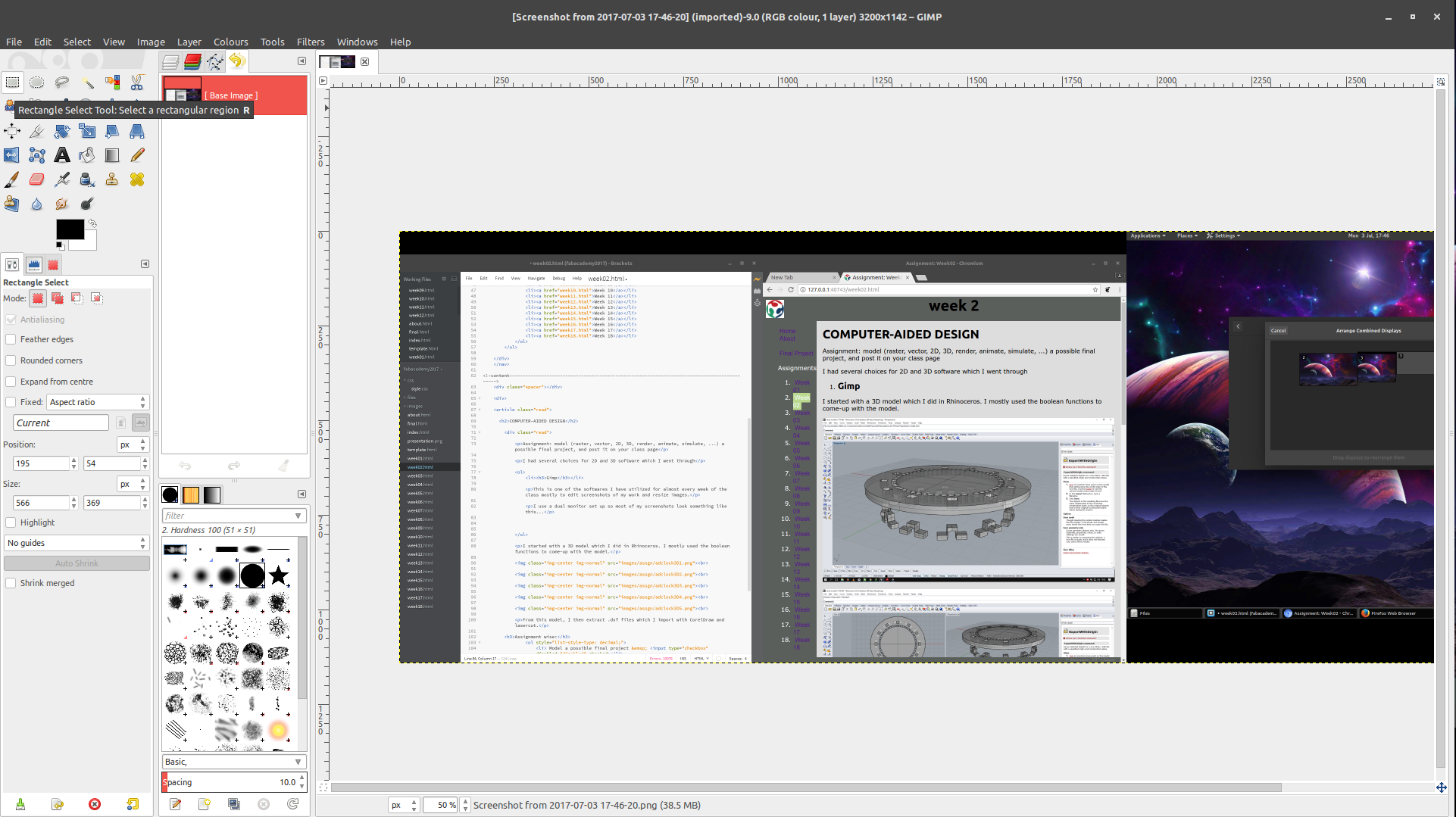1456x817 pixels.
Task: Select the Scissors Select tool
Action: coord(137,82)
